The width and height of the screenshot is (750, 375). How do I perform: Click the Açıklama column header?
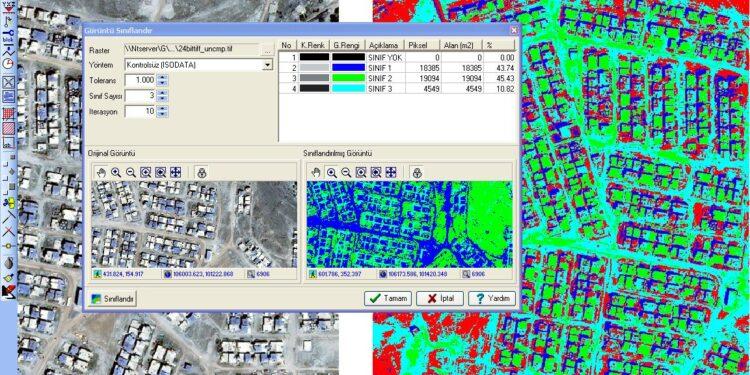[x=386, y=45]
